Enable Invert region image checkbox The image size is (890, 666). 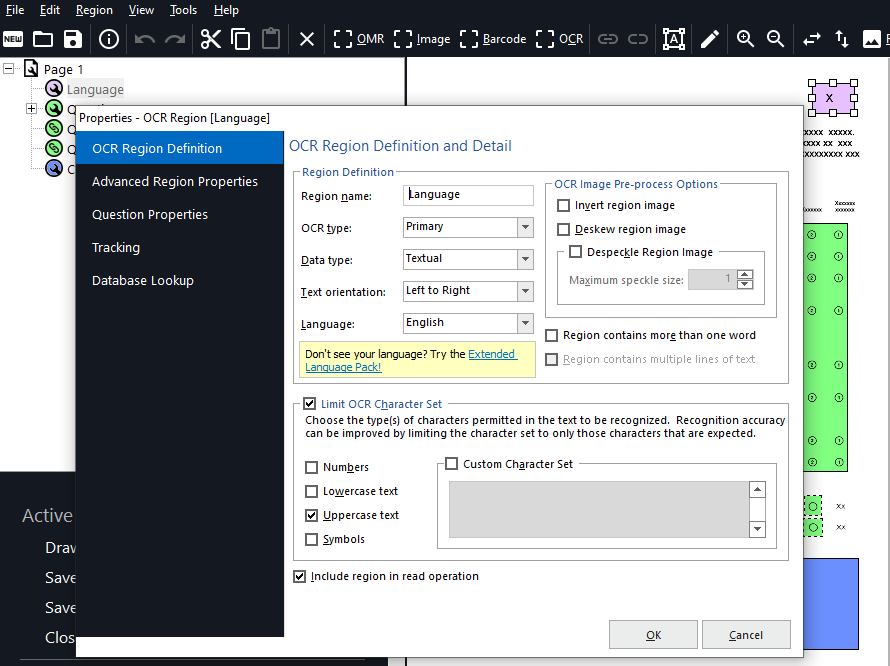(563, 205)
